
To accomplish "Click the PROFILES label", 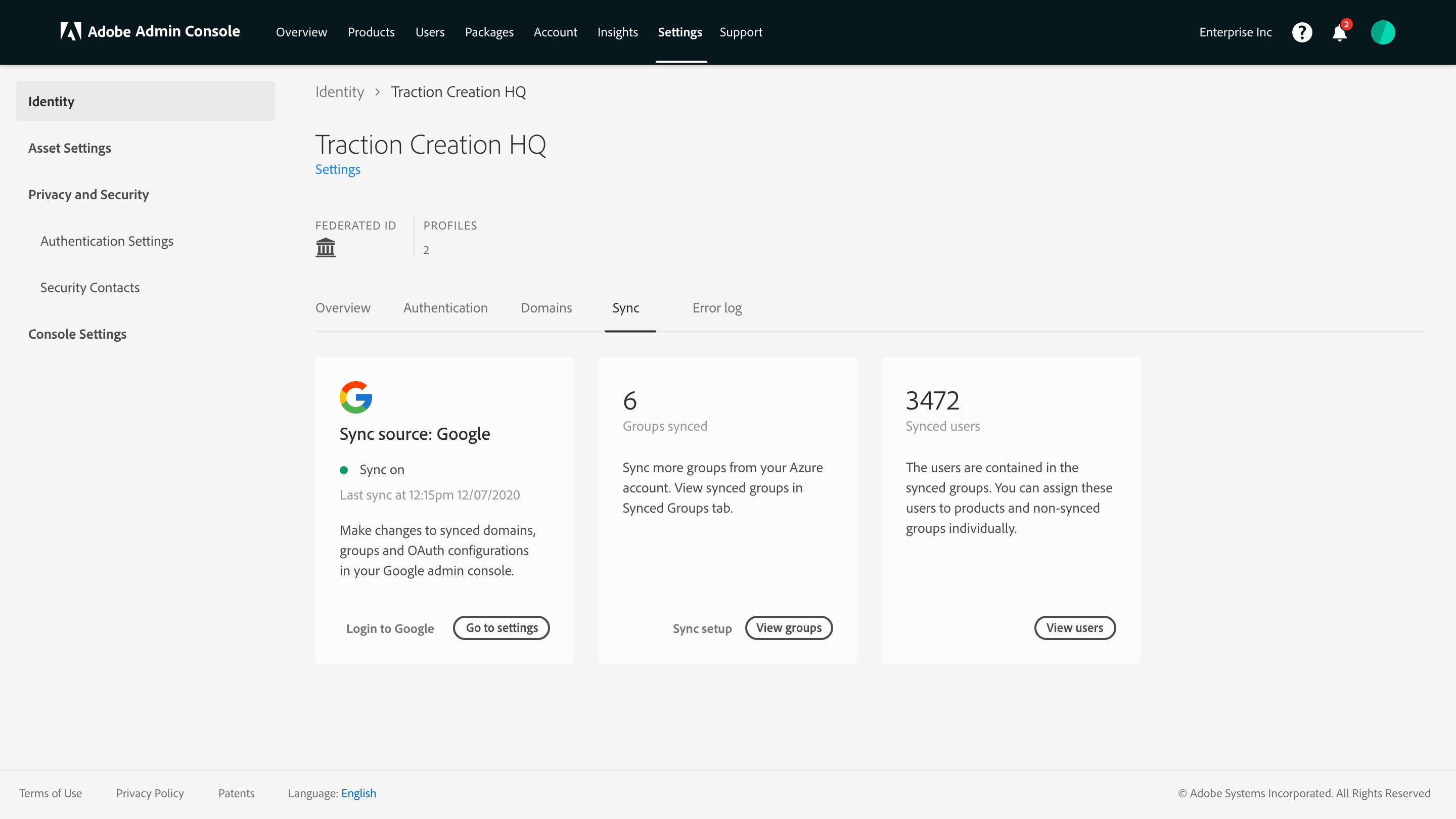I will click(x=450, y=225).
